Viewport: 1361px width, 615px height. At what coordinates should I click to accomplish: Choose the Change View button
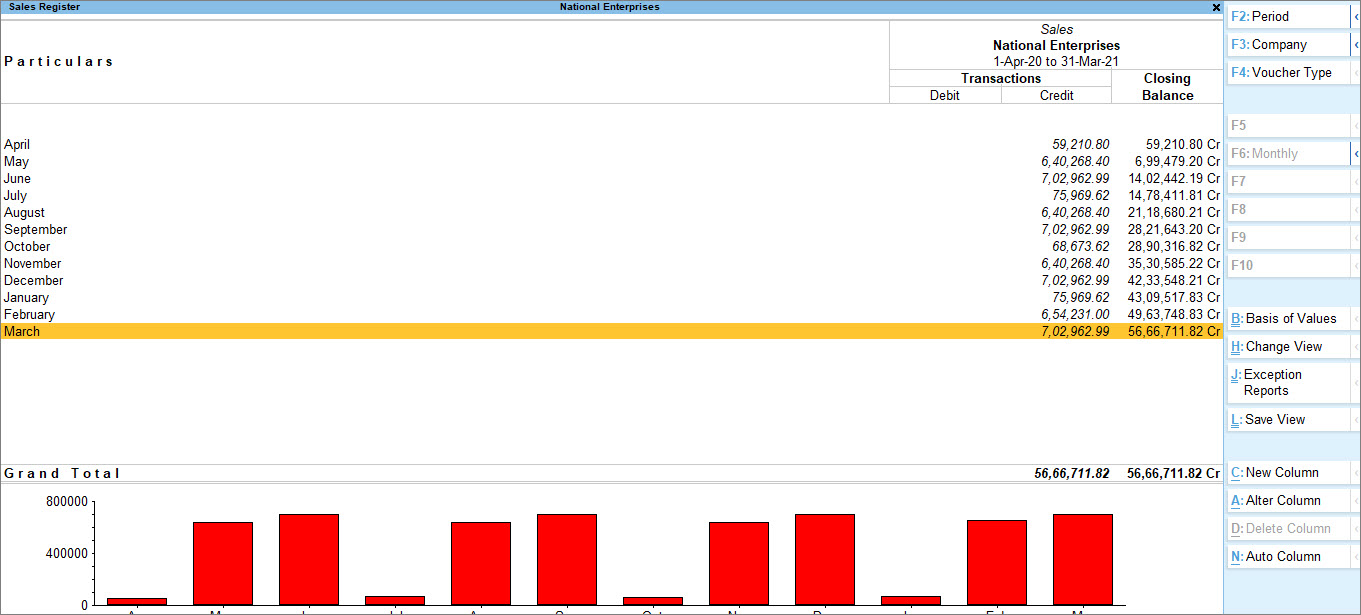1288,347
